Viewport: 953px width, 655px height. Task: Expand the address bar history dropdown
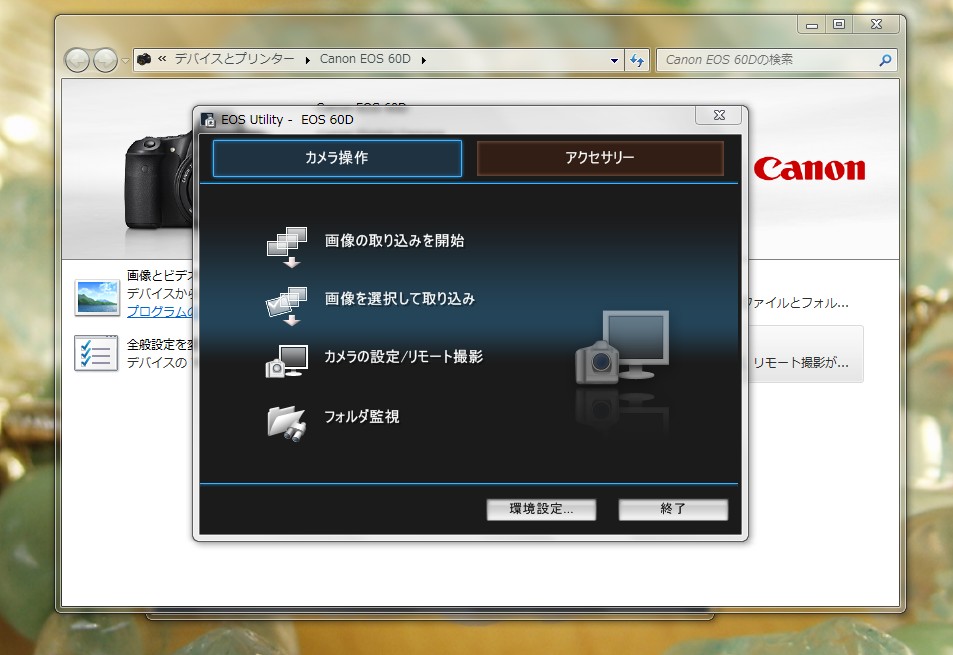tap(614, 60)
